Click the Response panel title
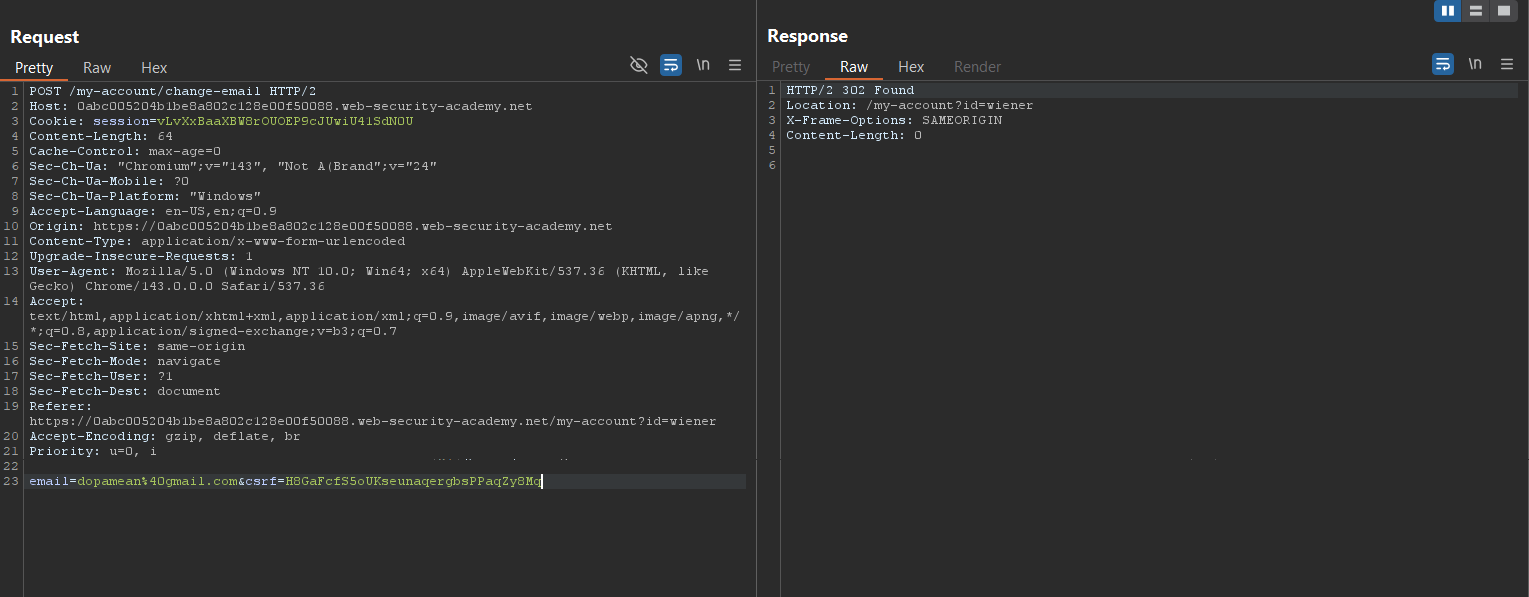Image resolution: width=1529 pixels, height=597 pixels. coord(807,36)
